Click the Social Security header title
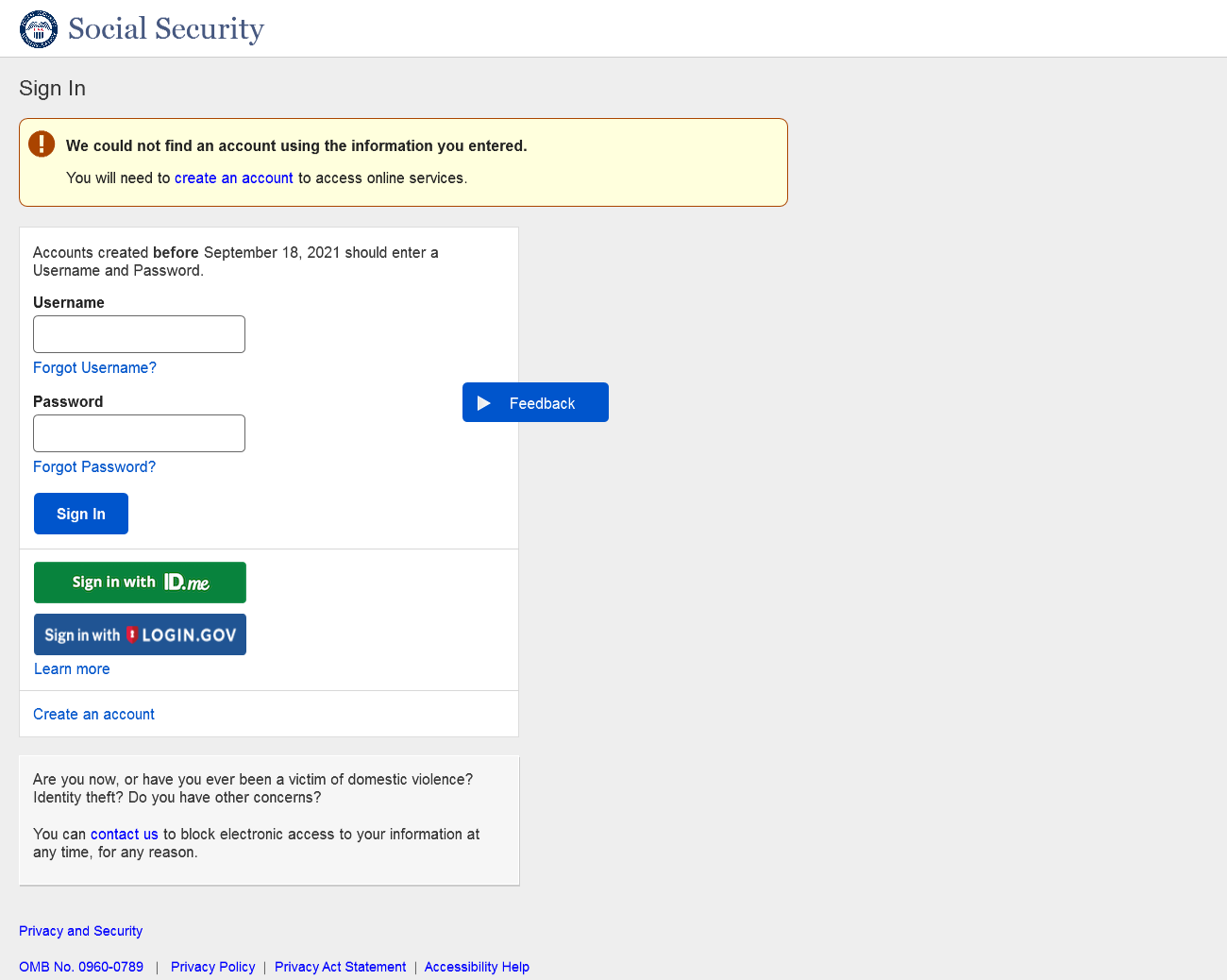 coord(166,29)
